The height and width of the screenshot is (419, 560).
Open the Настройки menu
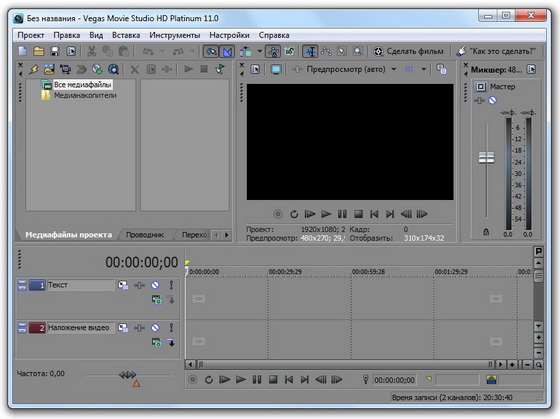[229, 35]
